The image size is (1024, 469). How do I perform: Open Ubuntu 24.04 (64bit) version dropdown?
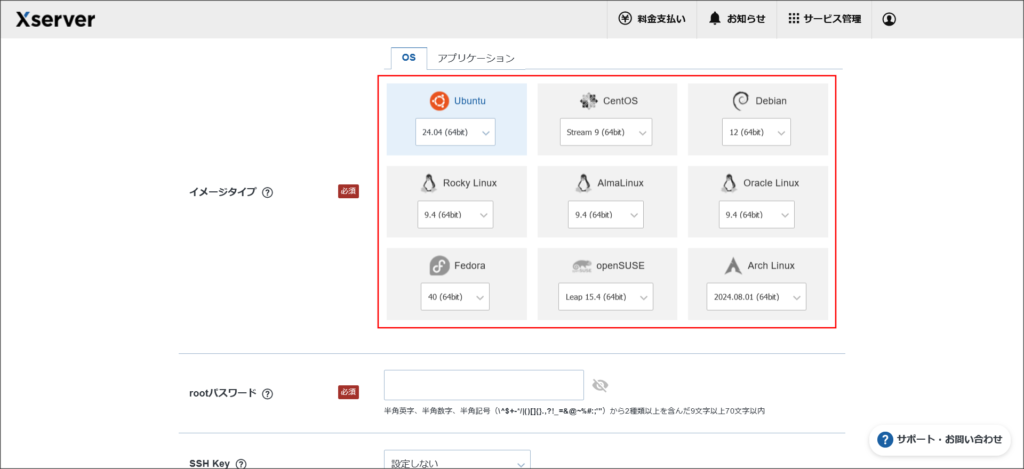click(455, 132)
